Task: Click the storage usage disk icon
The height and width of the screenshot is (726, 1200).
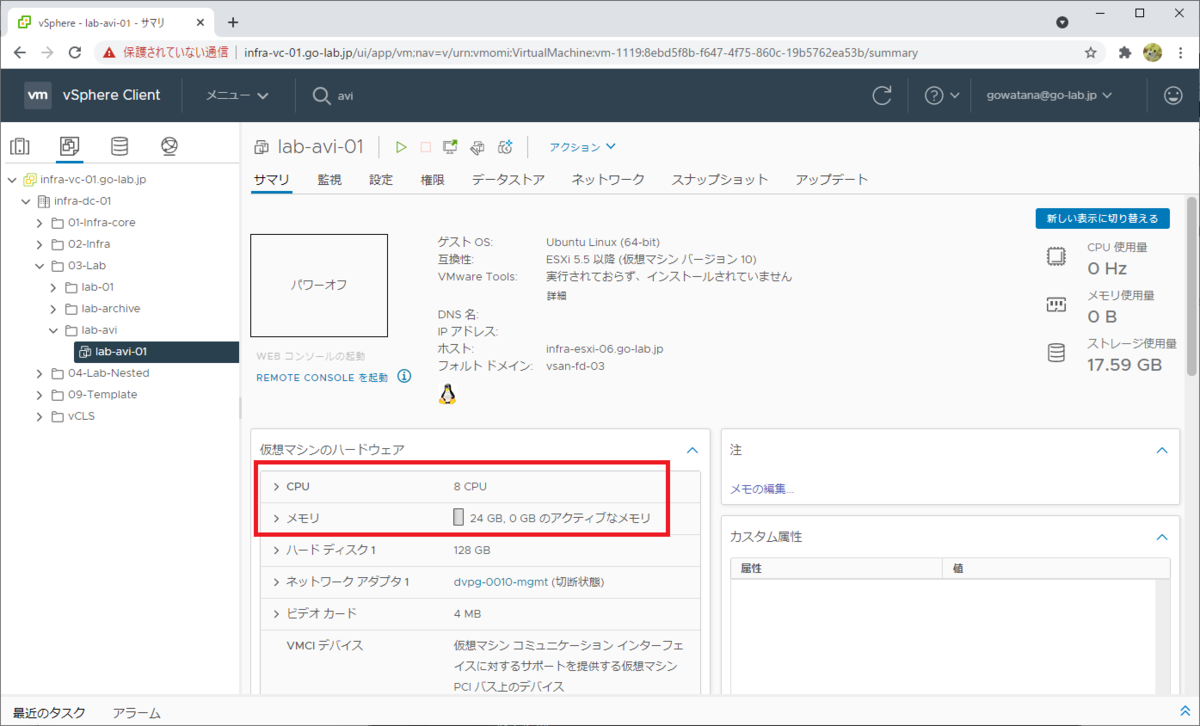Action: 1056,353
